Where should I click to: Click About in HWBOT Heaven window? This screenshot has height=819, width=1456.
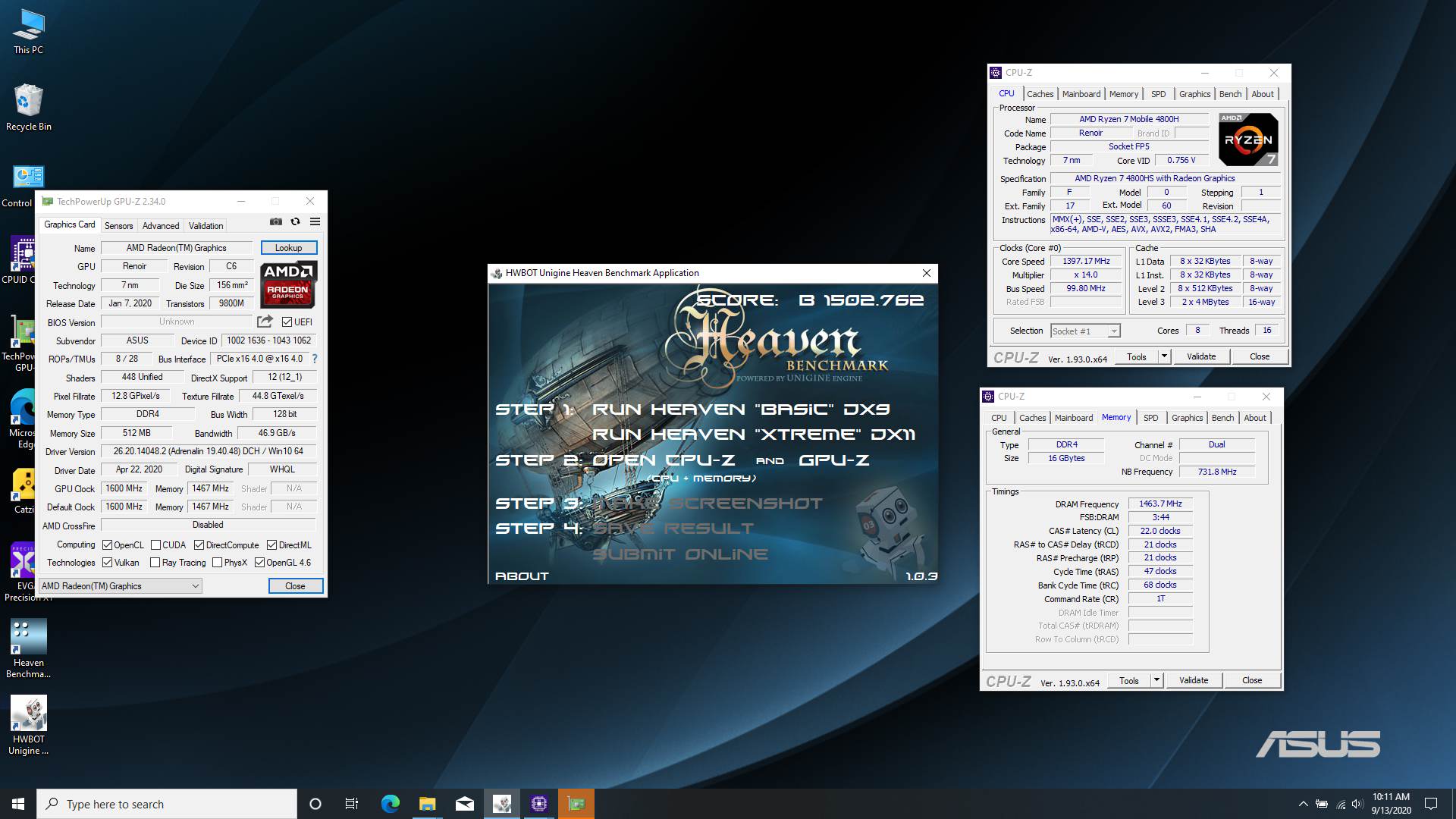[522, 576]
